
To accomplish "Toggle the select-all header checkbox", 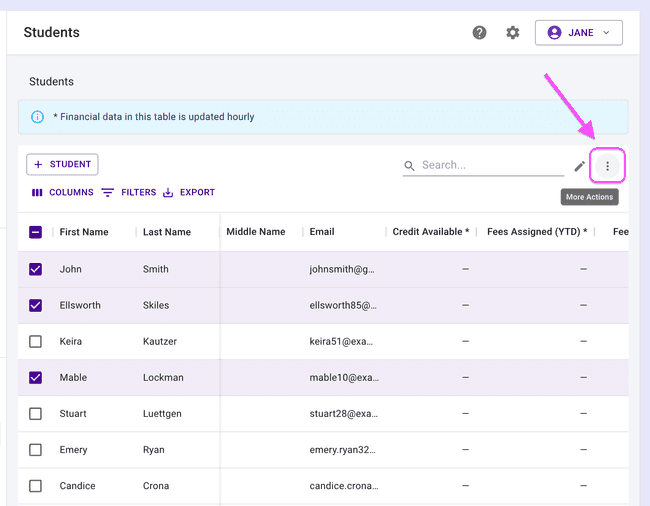I will tap(36, 232).
